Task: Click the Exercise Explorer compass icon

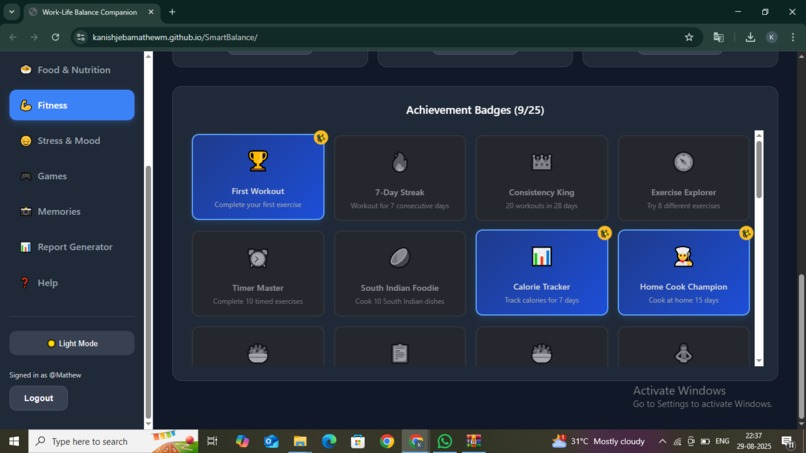Action: click(683, 162)
